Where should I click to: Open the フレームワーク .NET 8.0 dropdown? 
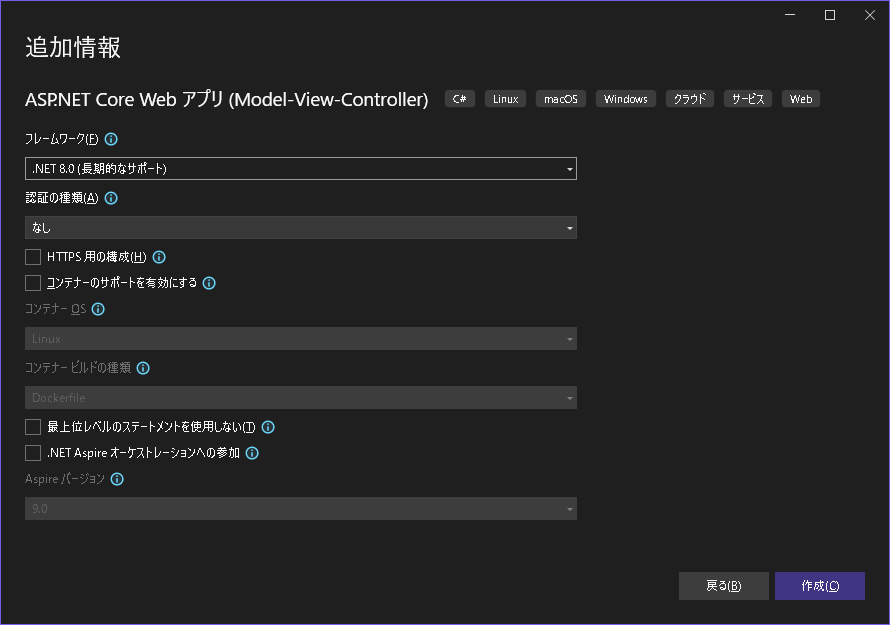[301, 169]
